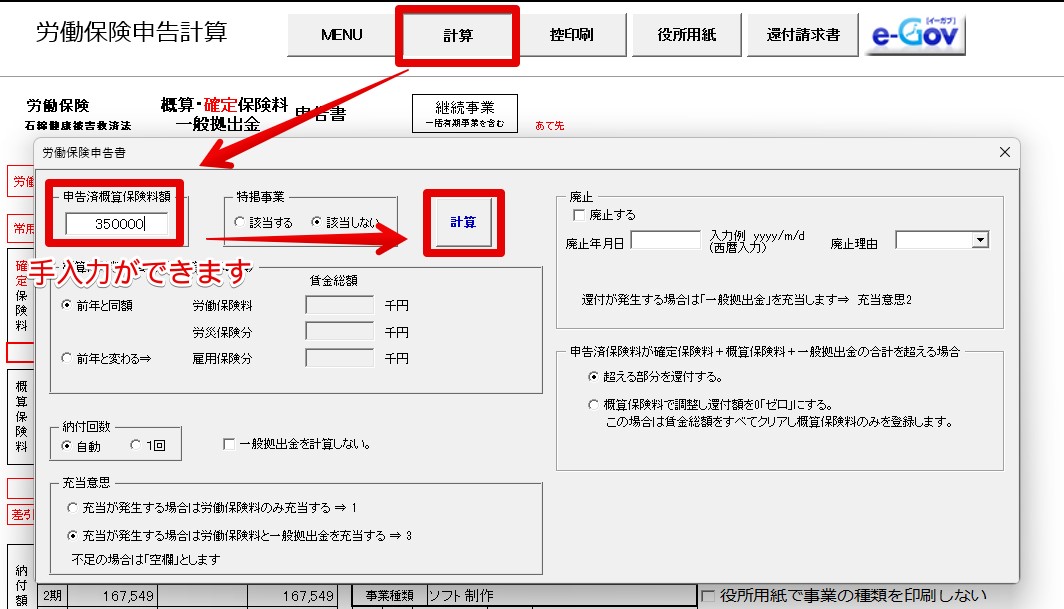
Task: Select 労働保険料と一般拠出金を充当する ⇒ 3 option
Action: 72,536
